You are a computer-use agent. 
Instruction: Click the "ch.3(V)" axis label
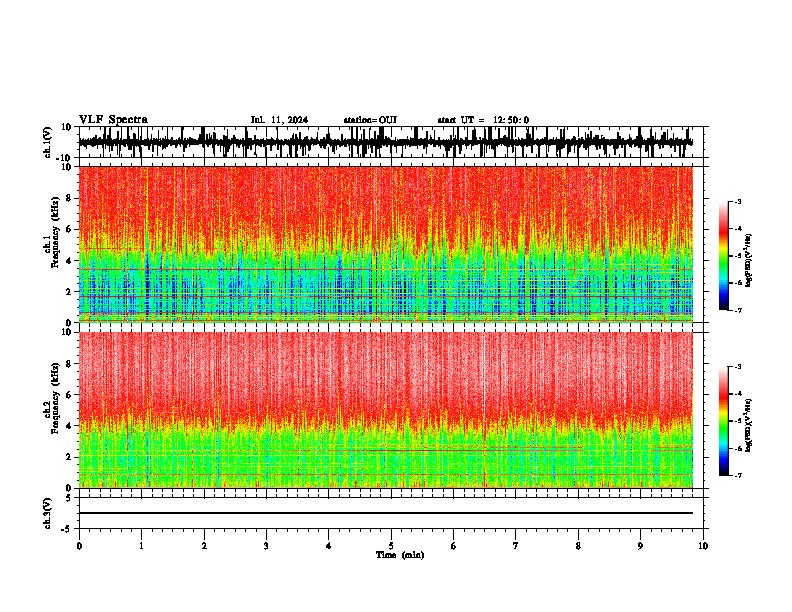[x=48, y=513]
